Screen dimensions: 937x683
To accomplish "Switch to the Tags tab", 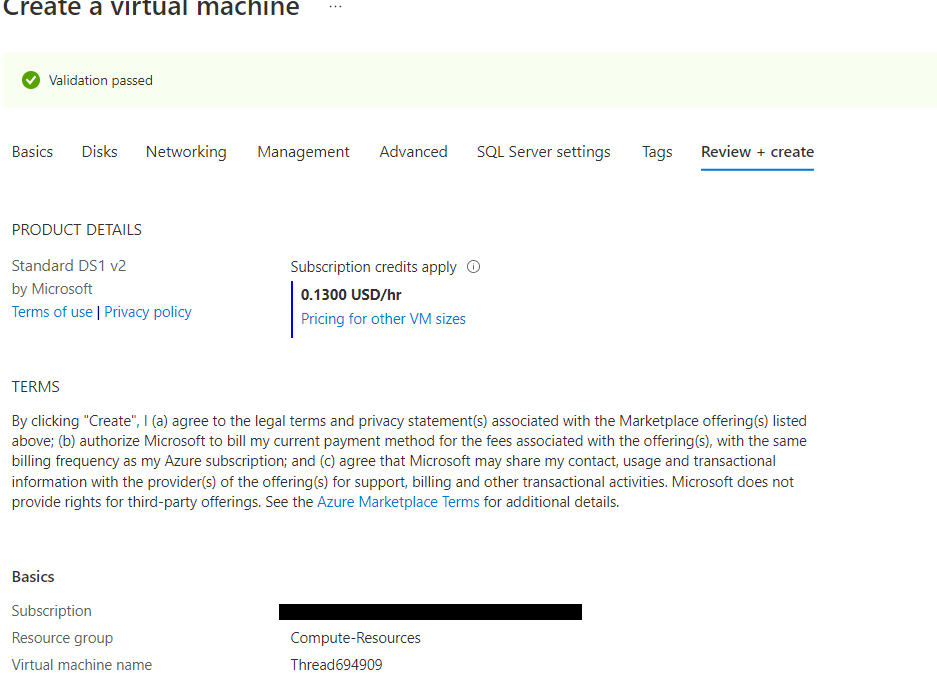I will [x=657, y=152].
